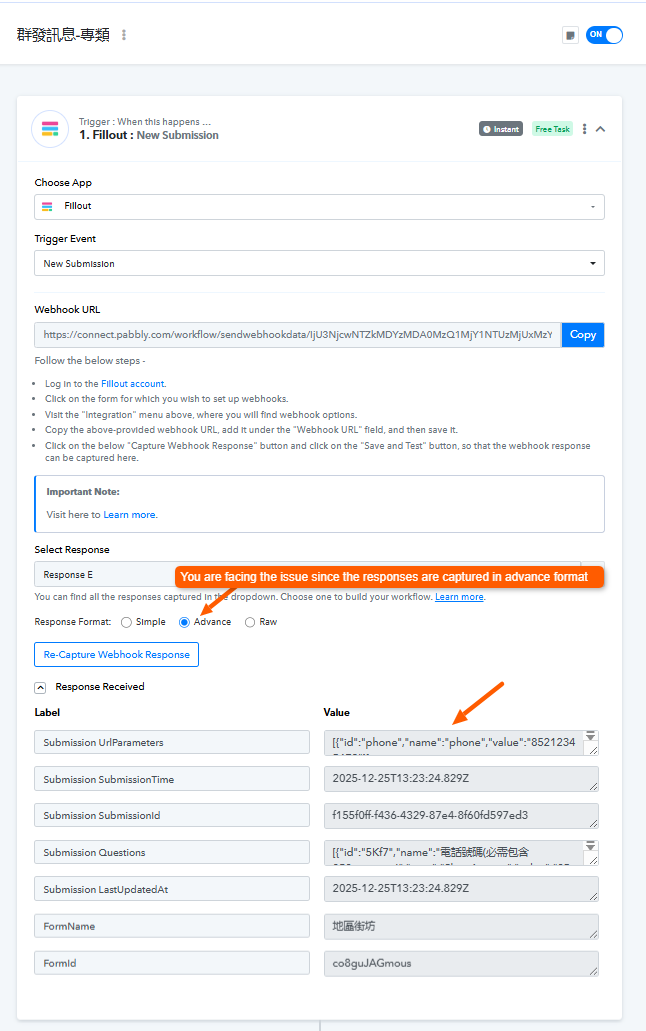Select the Raw response format

250,622
